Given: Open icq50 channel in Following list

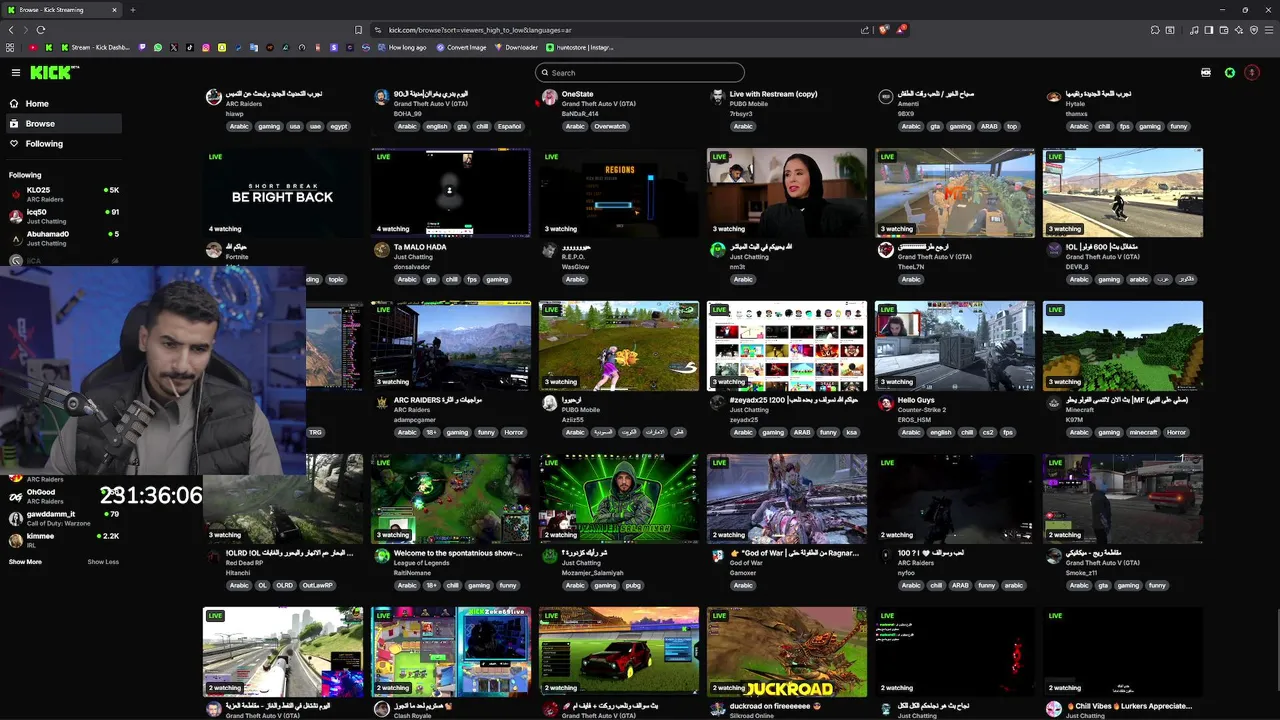Looking at the screenshot, I should (62, 215).
